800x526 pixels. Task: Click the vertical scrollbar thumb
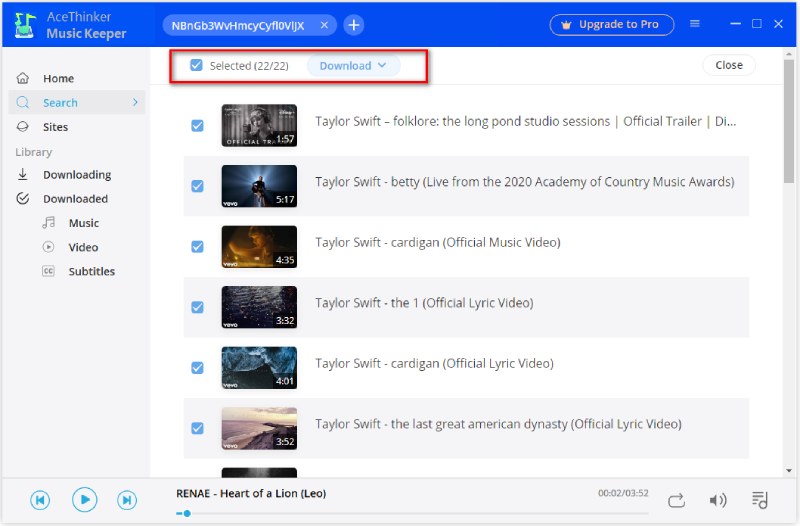click(x=789, y=121)
